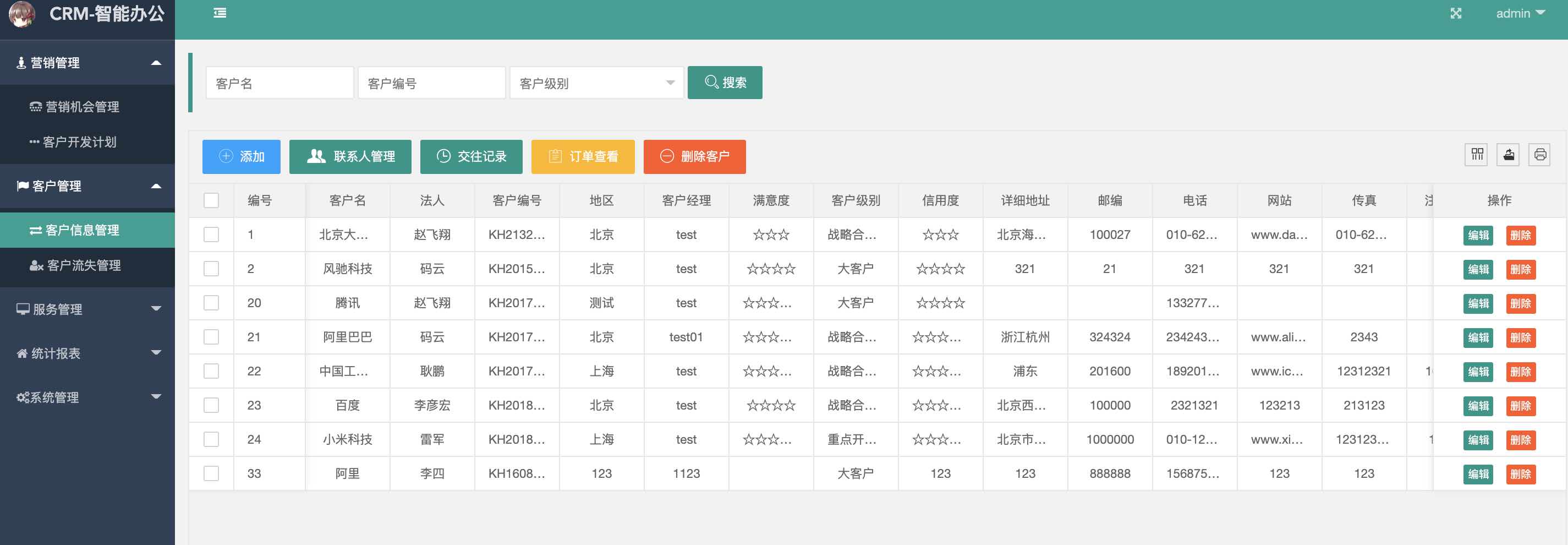This screenshot has height=545, width=1568.
Task: Enter fullscreen using the expand icon
Action: (1455, 13)
